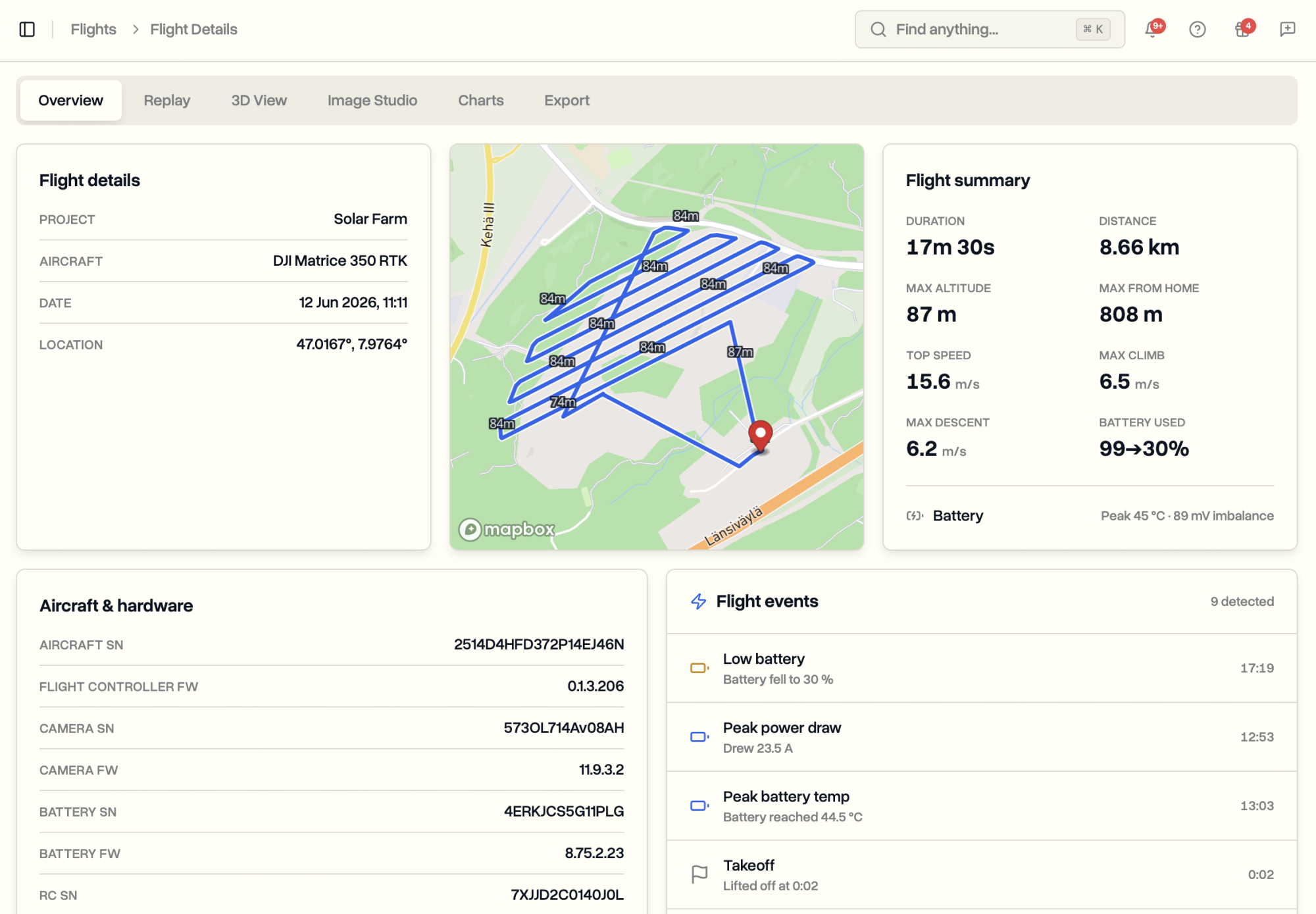This screenshot has height=914, width=1316.
Task: Select the Takeoff event row
Action: [982, 875]
